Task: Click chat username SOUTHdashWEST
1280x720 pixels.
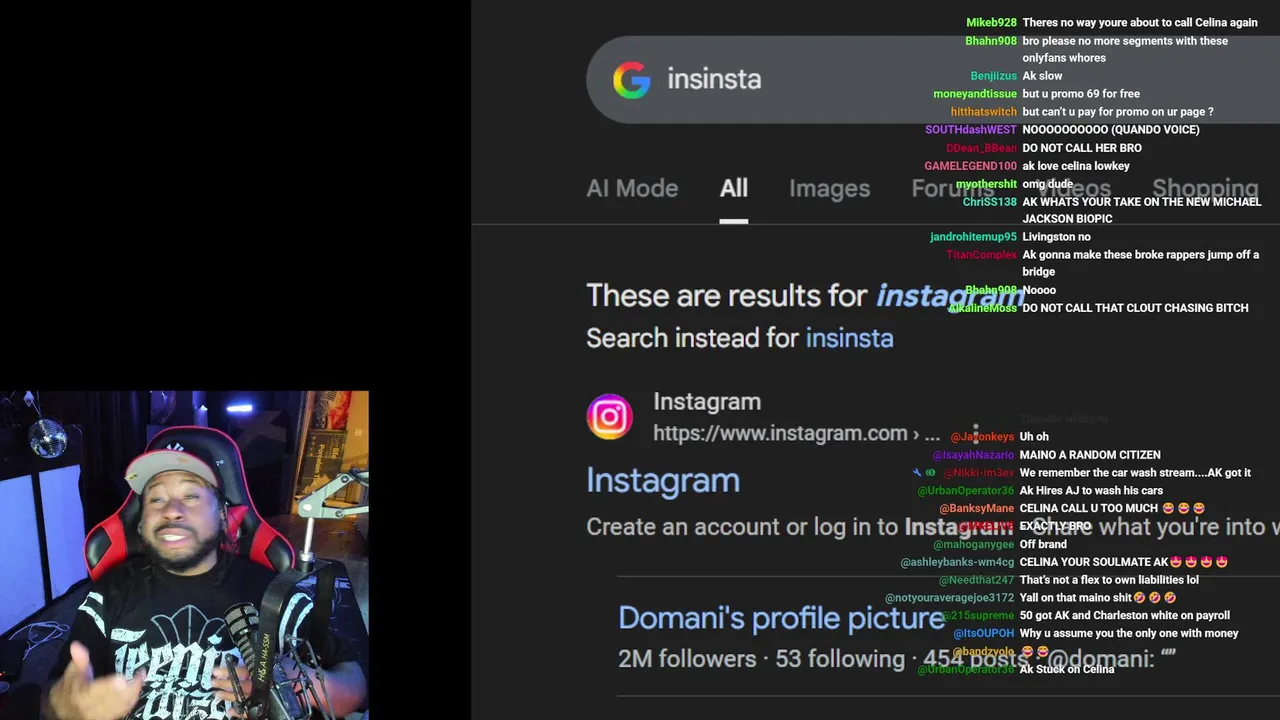Action: (971, 130)
